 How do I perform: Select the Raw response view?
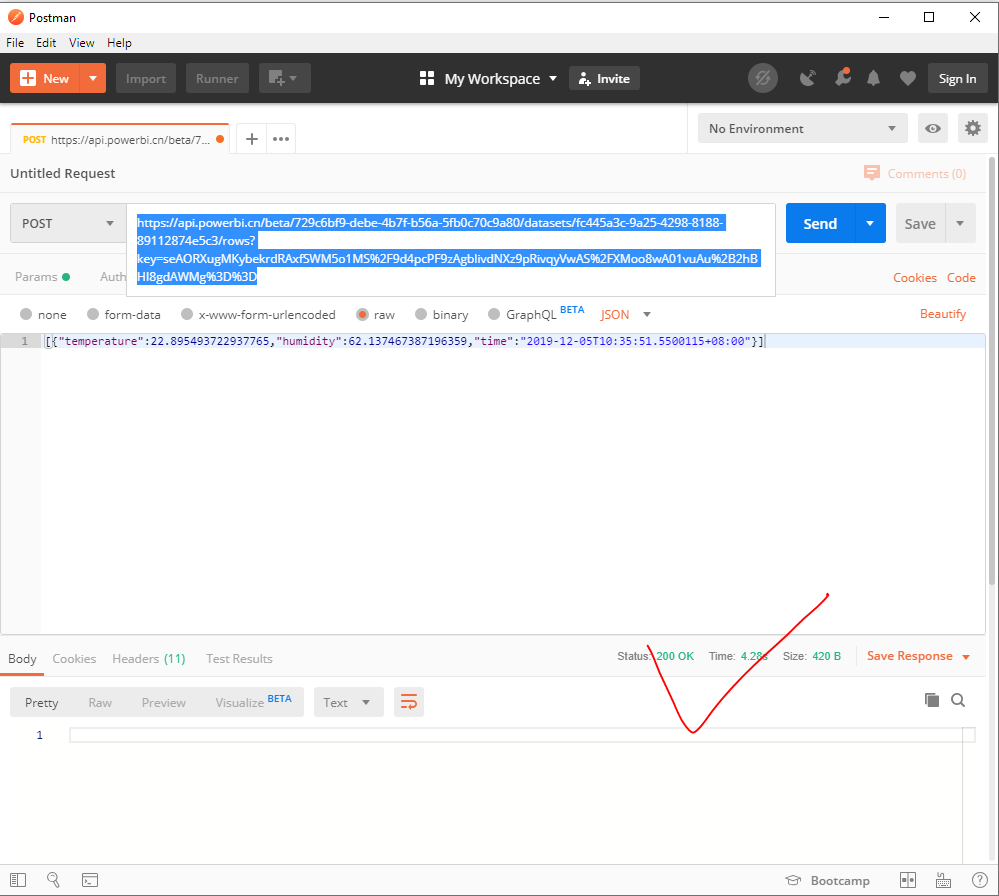(100, 702)
